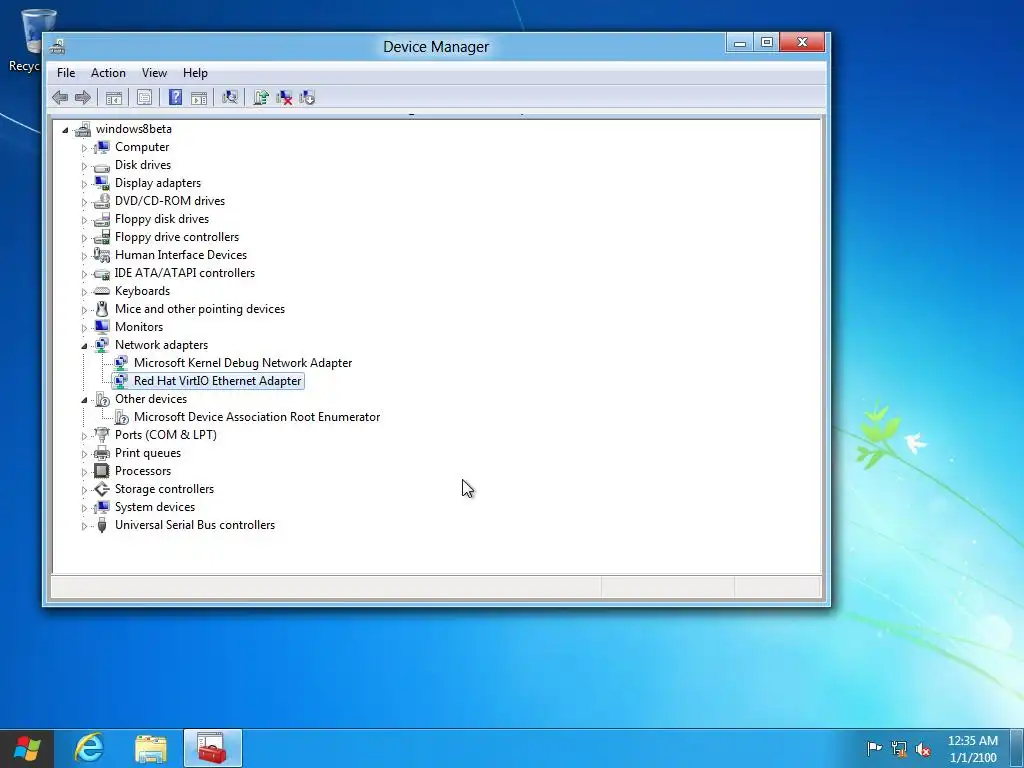Toggle the show/hide action pane icon
The image size is (1024, 768).
point(199,98)
